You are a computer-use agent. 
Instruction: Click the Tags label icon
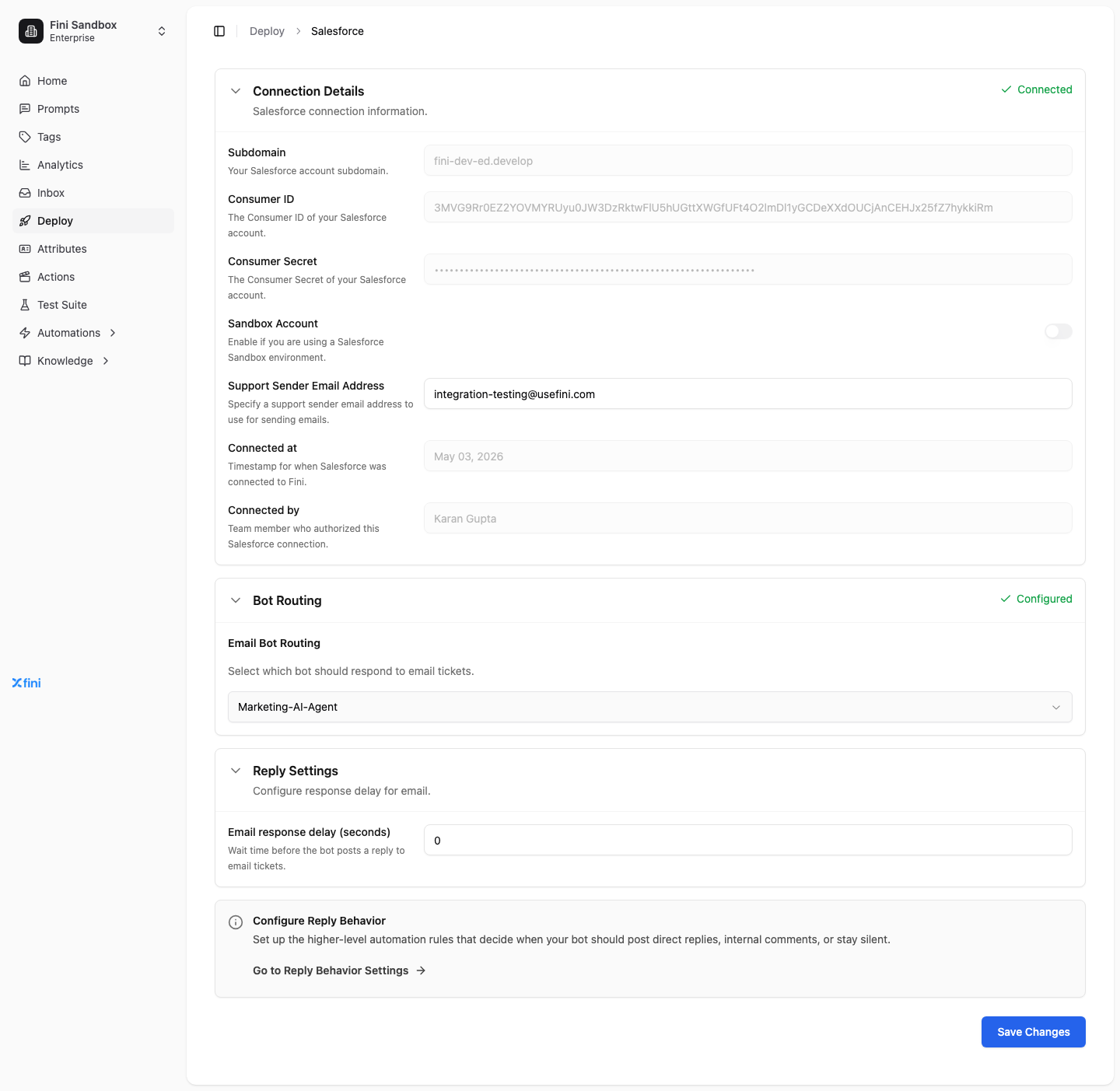pyautogui.click(x=25, y=137)
